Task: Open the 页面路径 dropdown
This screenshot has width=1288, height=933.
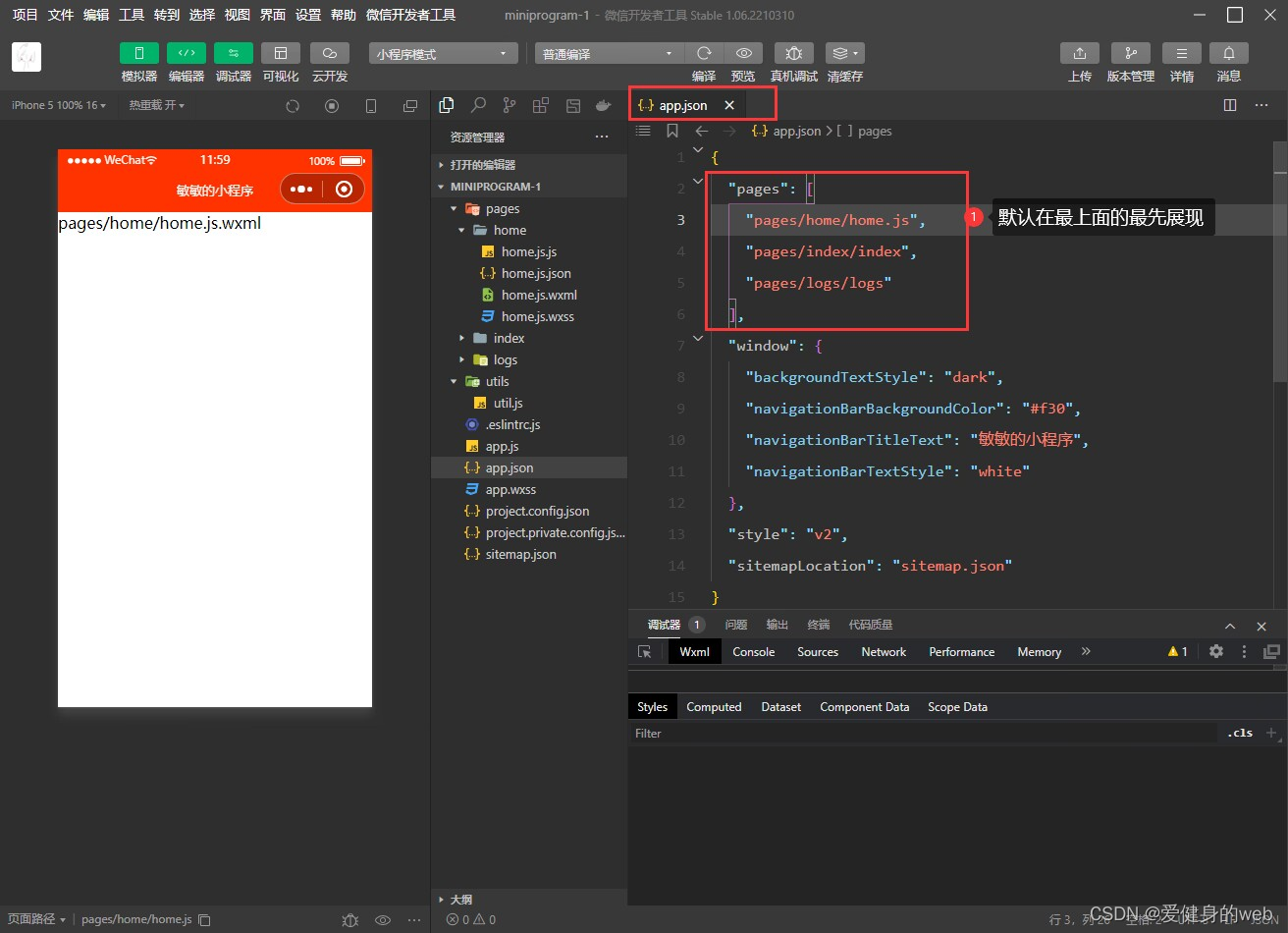Action: [36, 919]
